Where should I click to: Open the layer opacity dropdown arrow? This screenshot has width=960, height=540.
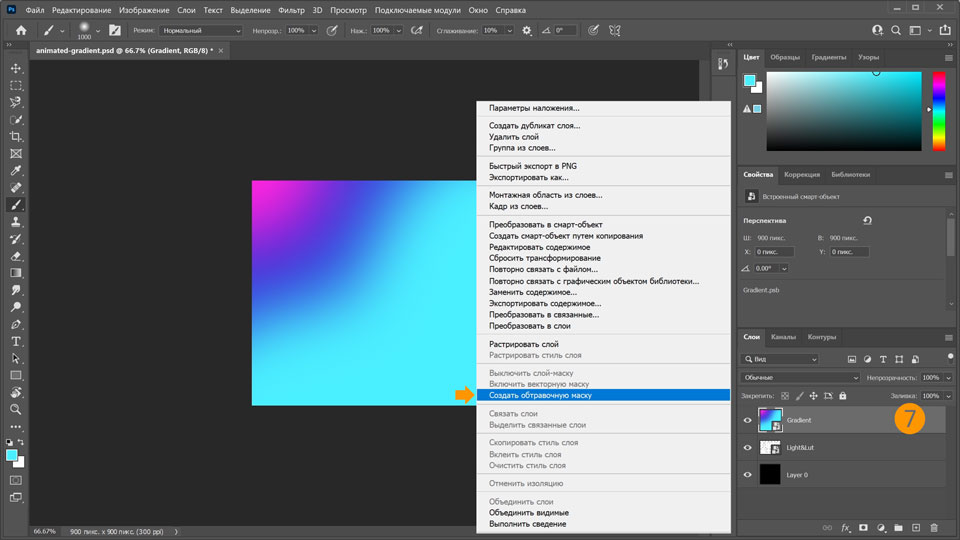[x=948, y=378]
